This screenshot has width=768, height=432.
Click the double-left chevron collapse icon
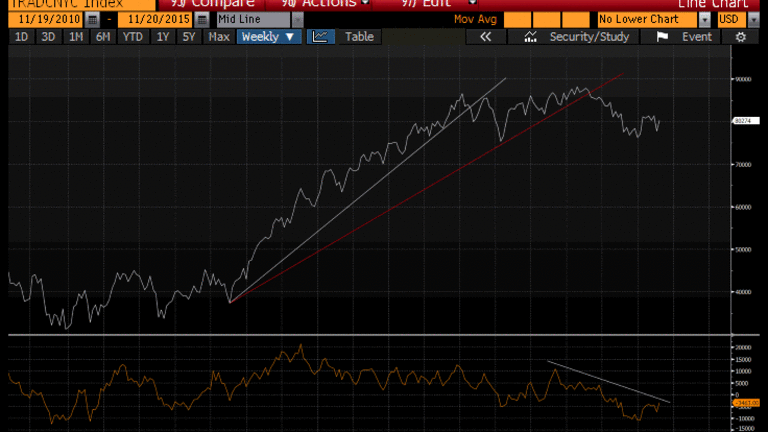(486, 37)
